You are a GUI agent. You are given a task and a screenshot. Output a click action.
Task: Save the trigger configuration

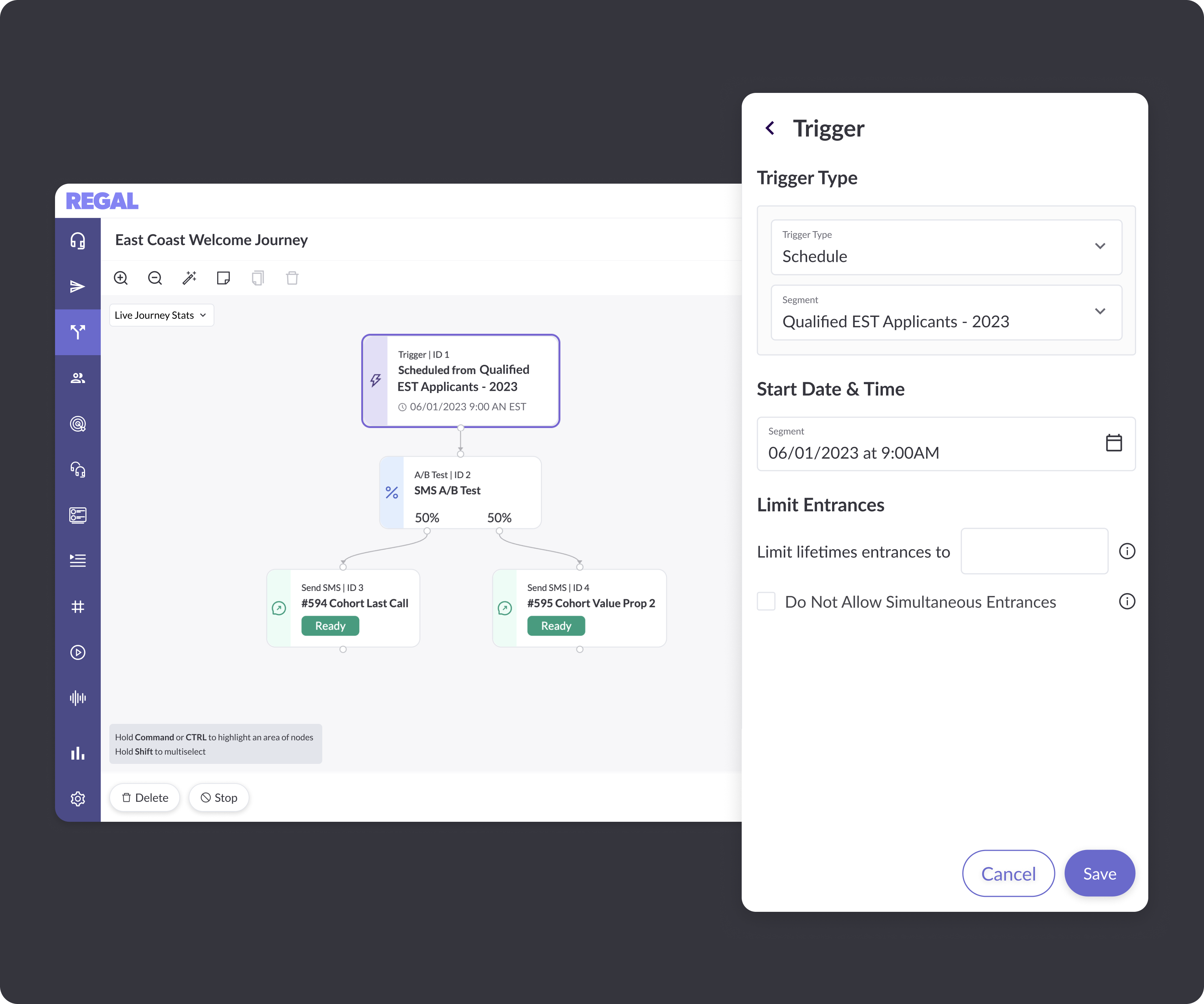click(x=1099, y=873)
